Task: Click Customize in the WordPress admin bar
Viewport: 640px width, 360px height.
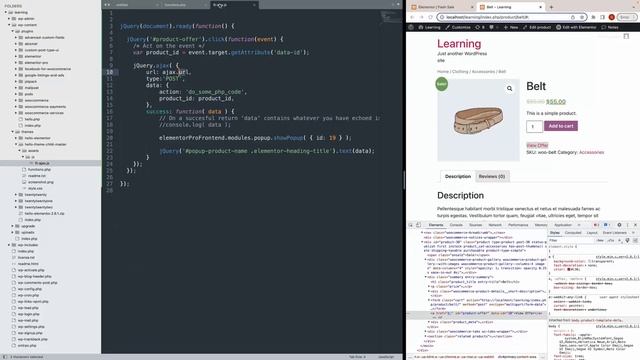Action: pos(458,27)
